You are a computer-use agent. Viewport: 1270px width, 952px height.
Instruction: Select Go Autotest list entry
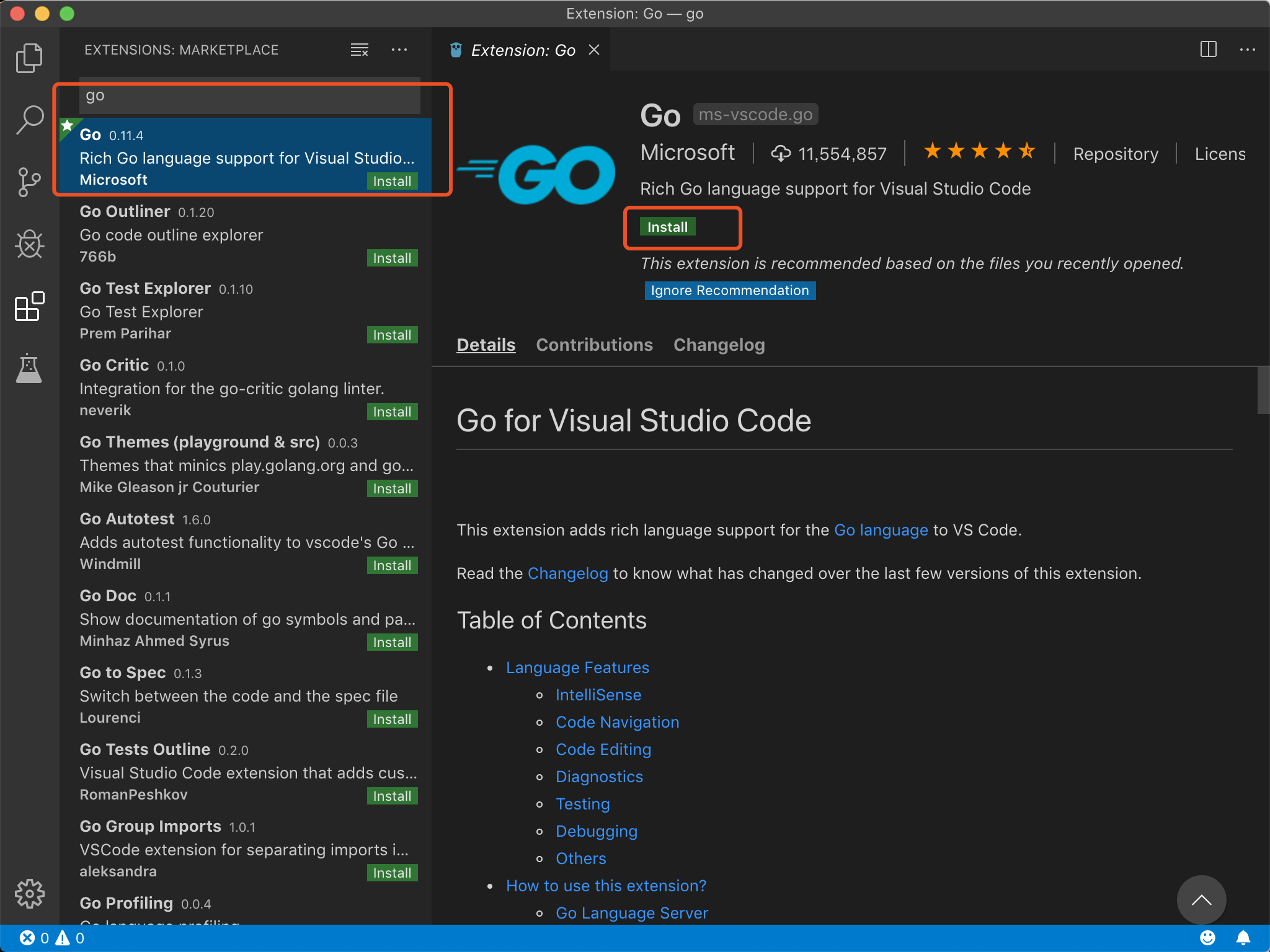click(246, 540)
